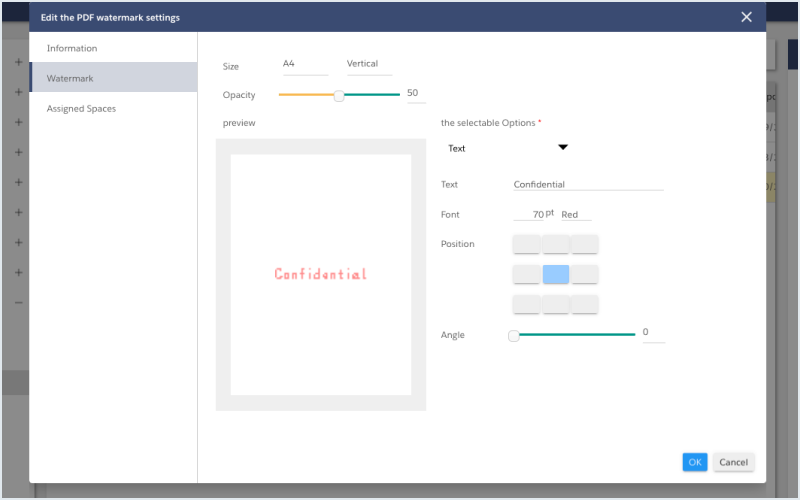
Task: Set watermark position to middle-left
Action: click(x=526, y=274)
